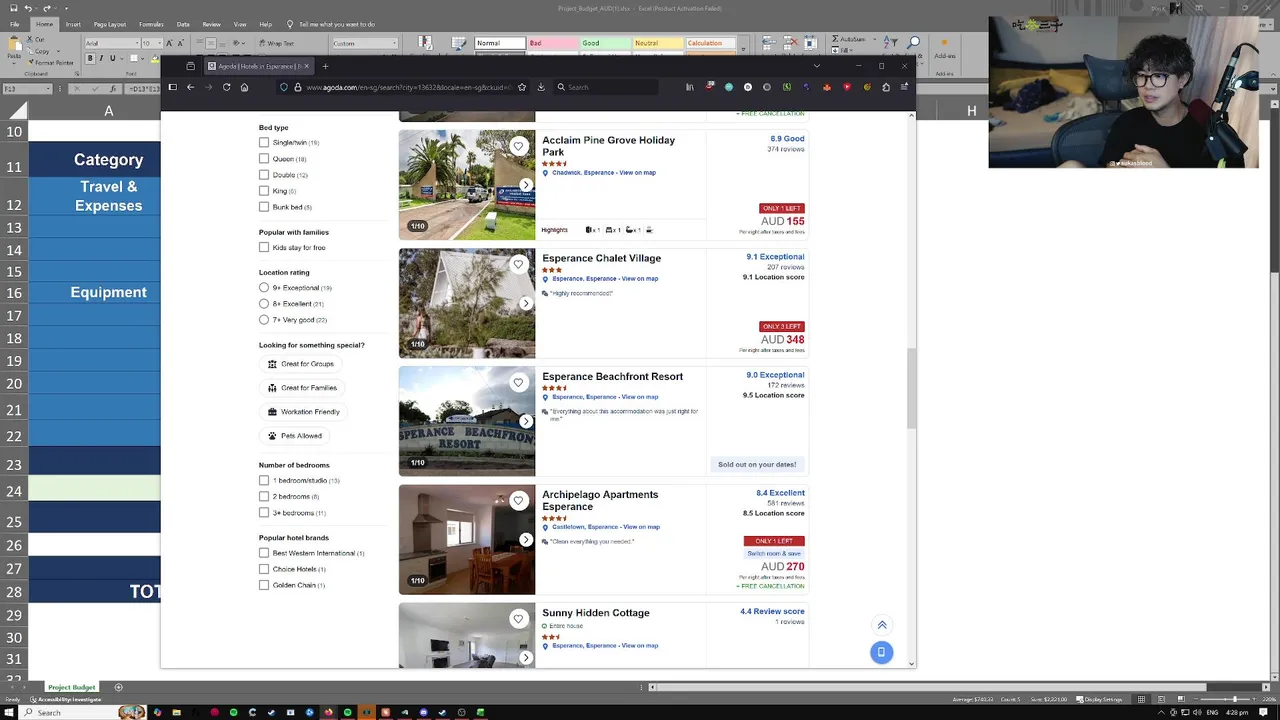Check 3+ bedrooms filter
This screenshot has height=720, width=1280.
264,513
